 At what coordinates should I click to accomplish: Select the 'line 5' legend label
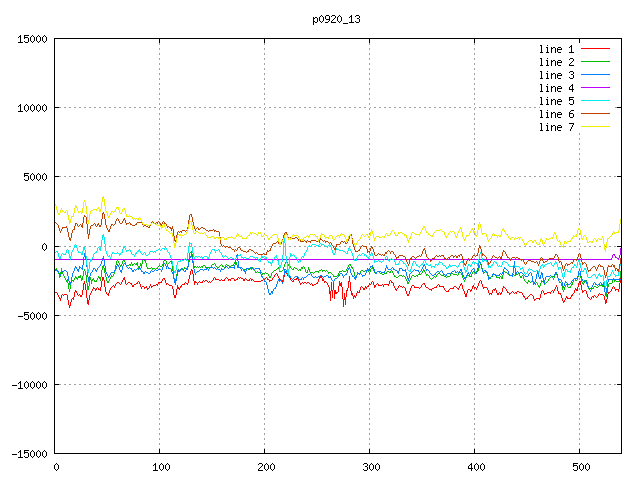(x=557, y=101)
